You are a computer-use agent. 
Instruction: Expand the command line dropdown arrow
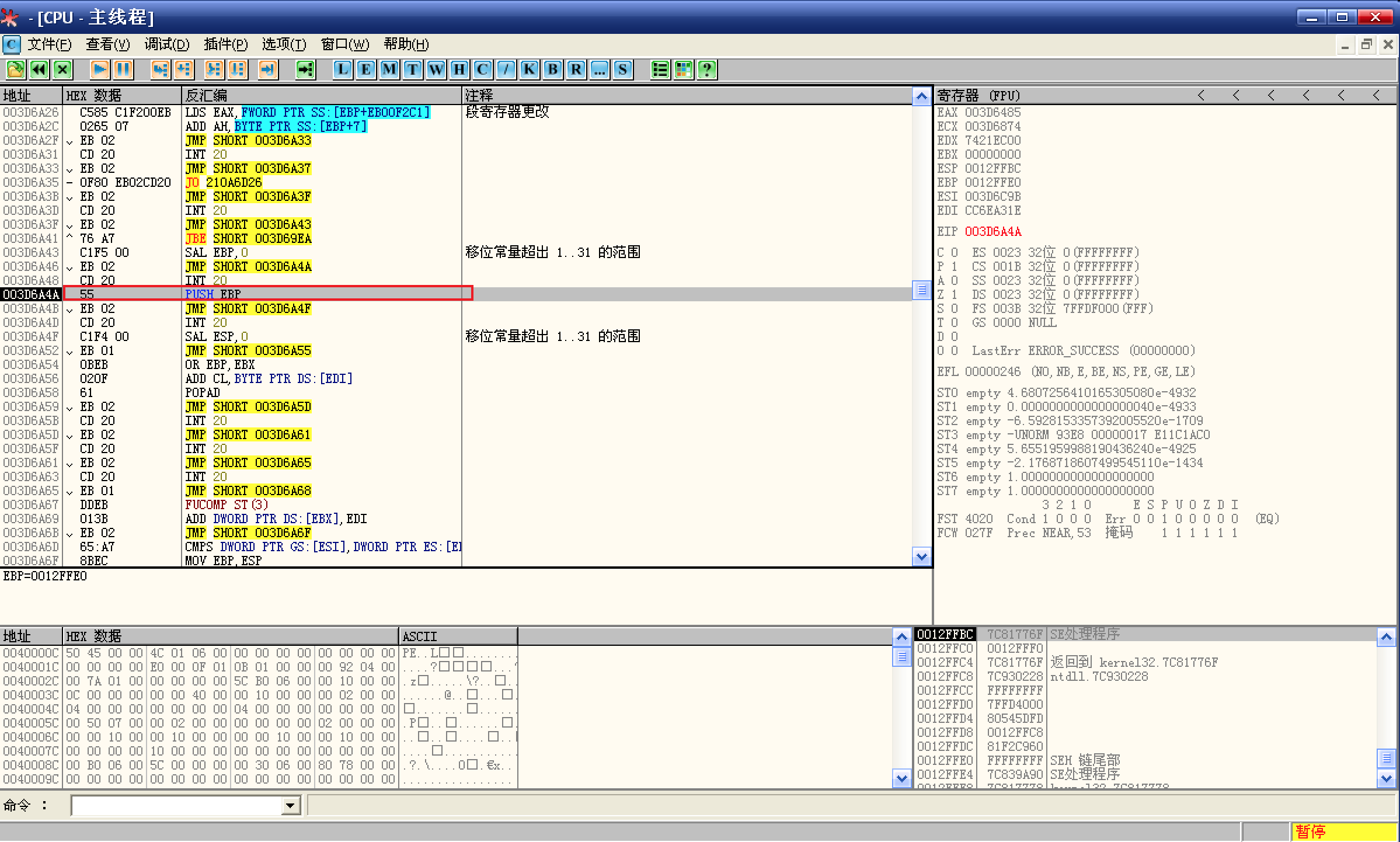290,806
